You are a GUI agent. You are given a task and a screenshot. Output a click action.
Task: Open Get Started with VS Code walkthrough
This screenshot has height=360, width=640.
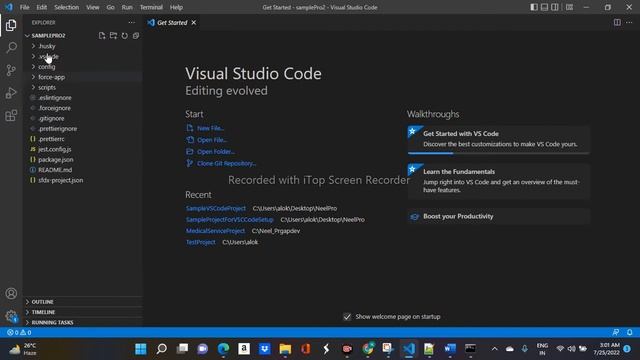[x=498, y=140]
